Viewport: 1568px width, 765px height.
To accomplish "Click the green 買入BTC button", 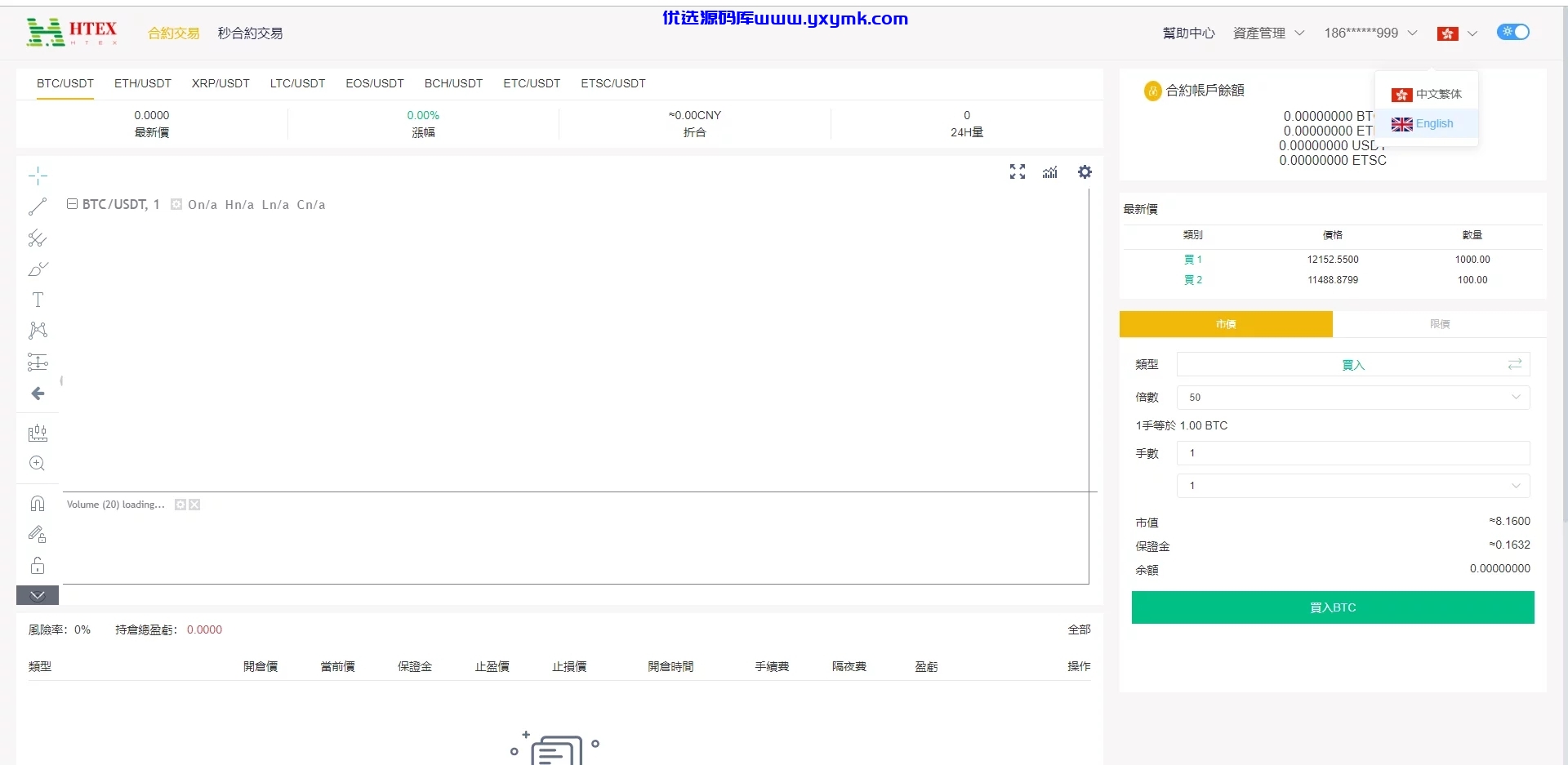I will tap(1333, 607).
